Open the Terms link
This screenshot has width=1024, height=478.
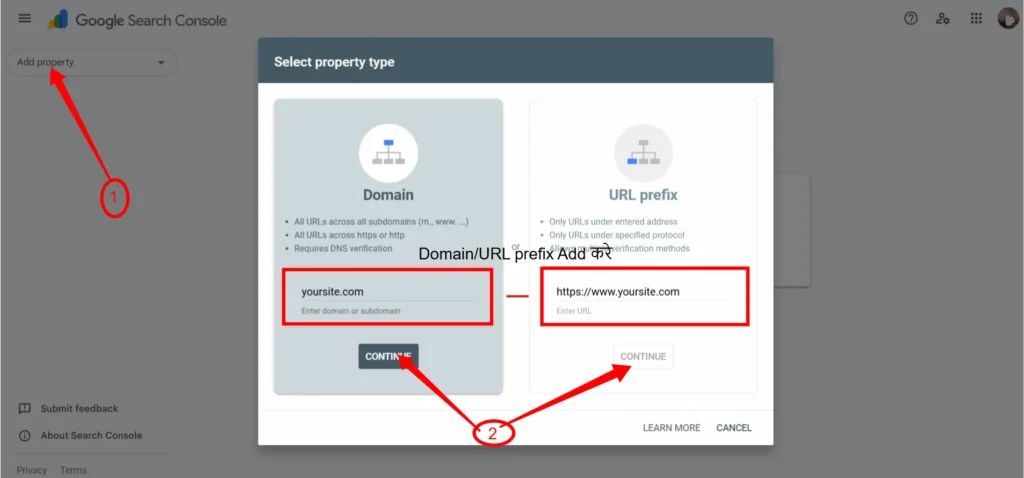[73, 470]
